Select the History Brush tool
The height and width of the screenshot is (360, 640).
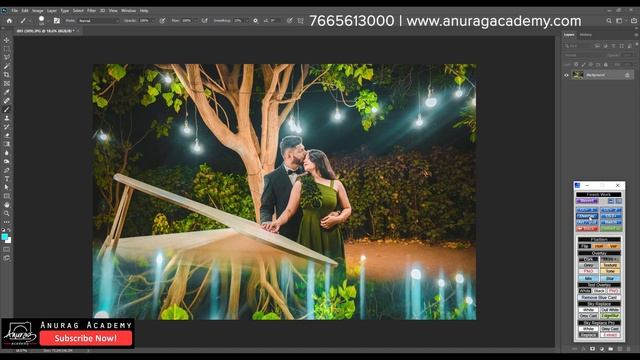click(7, 127)
